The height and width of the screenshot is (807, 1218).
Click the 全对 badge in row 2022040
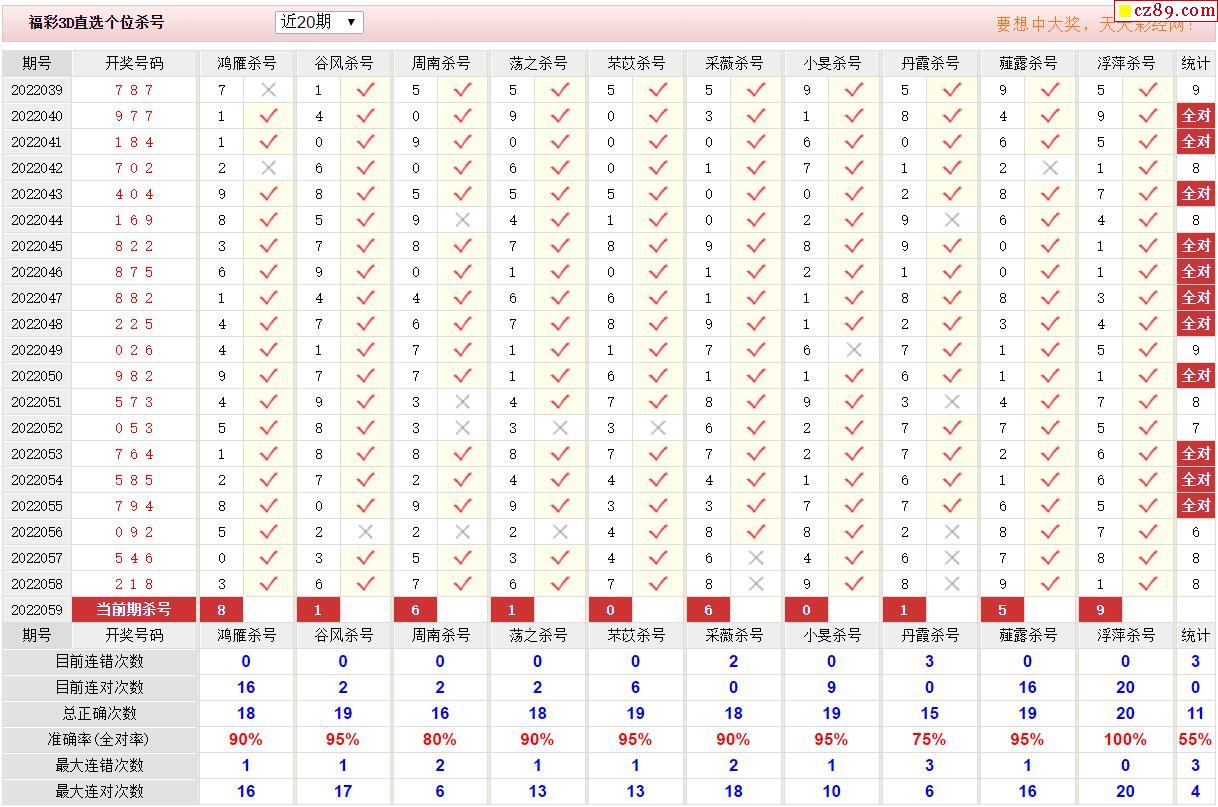click(1196, 116)
